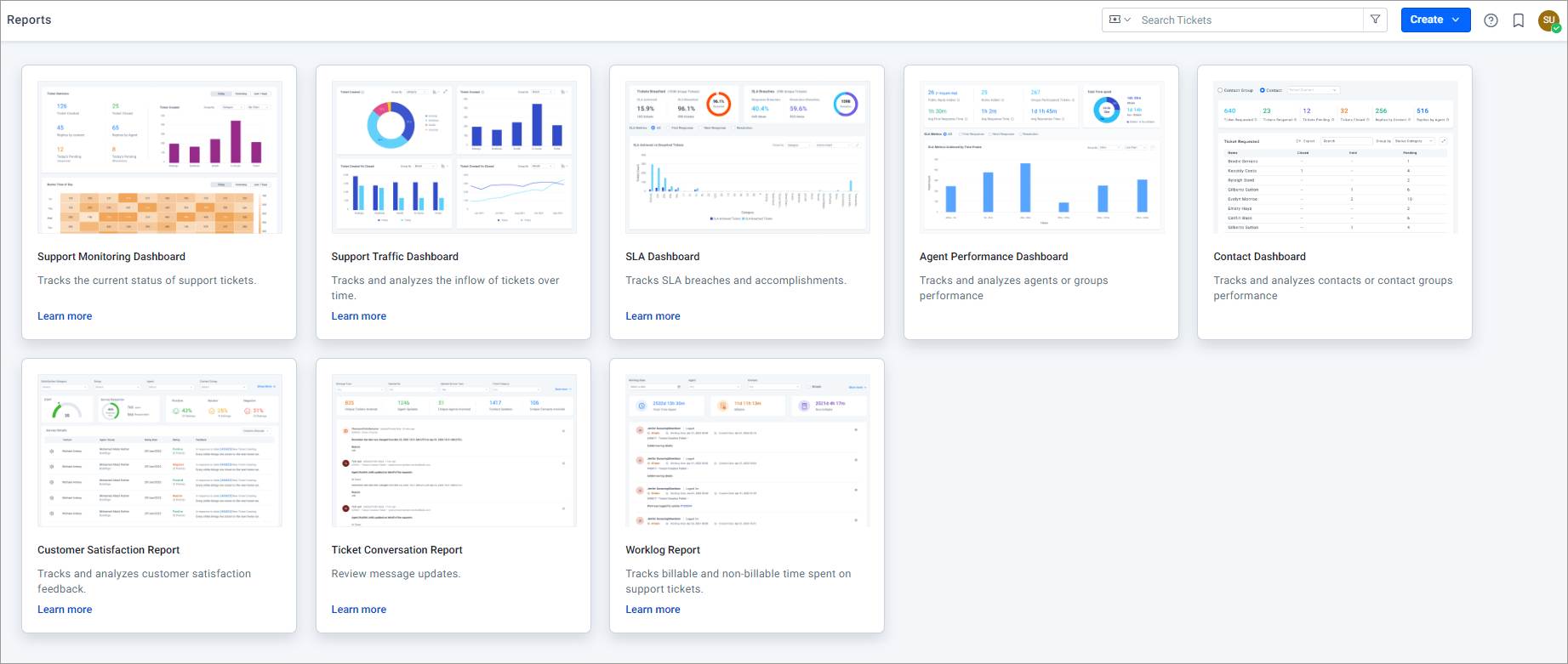The height and width of the screenshot is (664, 1568).
Task: Open Worklog Report preview thumbnail
Action: (x=747, y=451)
